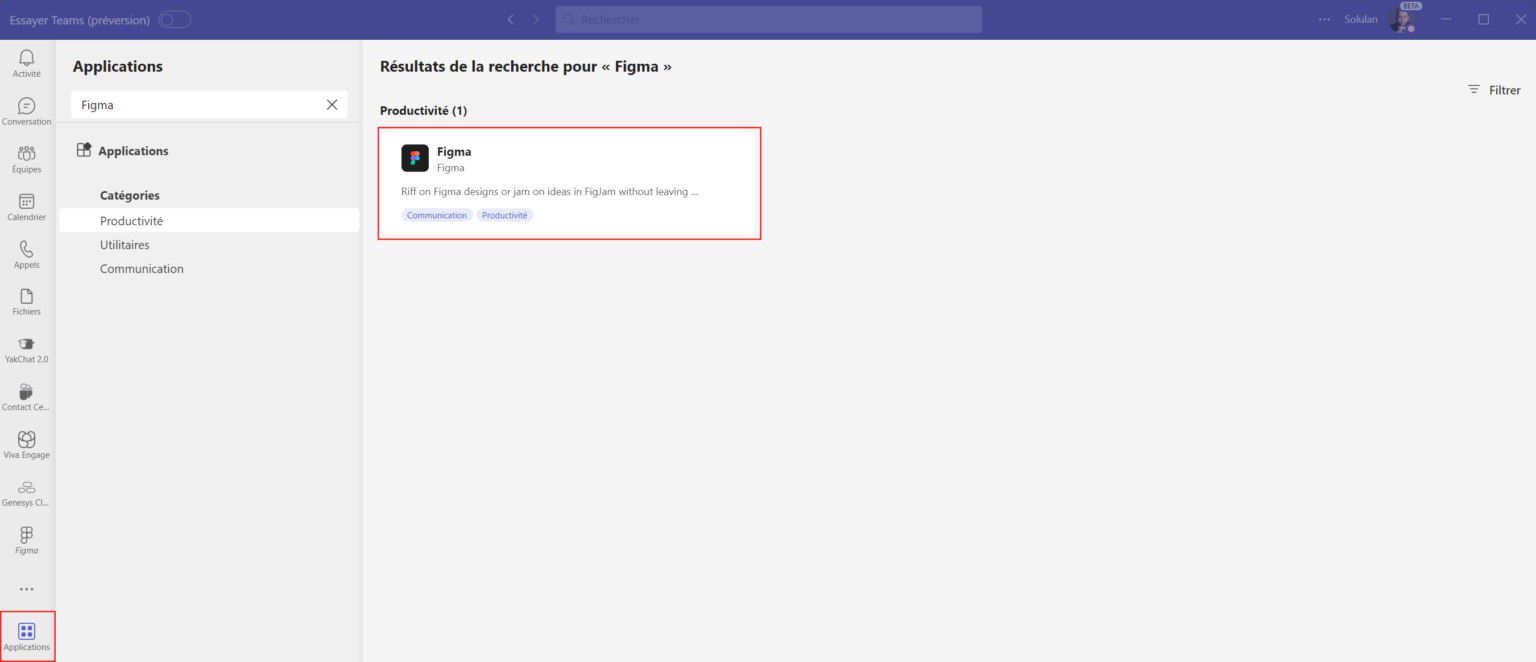
Task: Go to the Appels section
Action: (x=26, y=253)
